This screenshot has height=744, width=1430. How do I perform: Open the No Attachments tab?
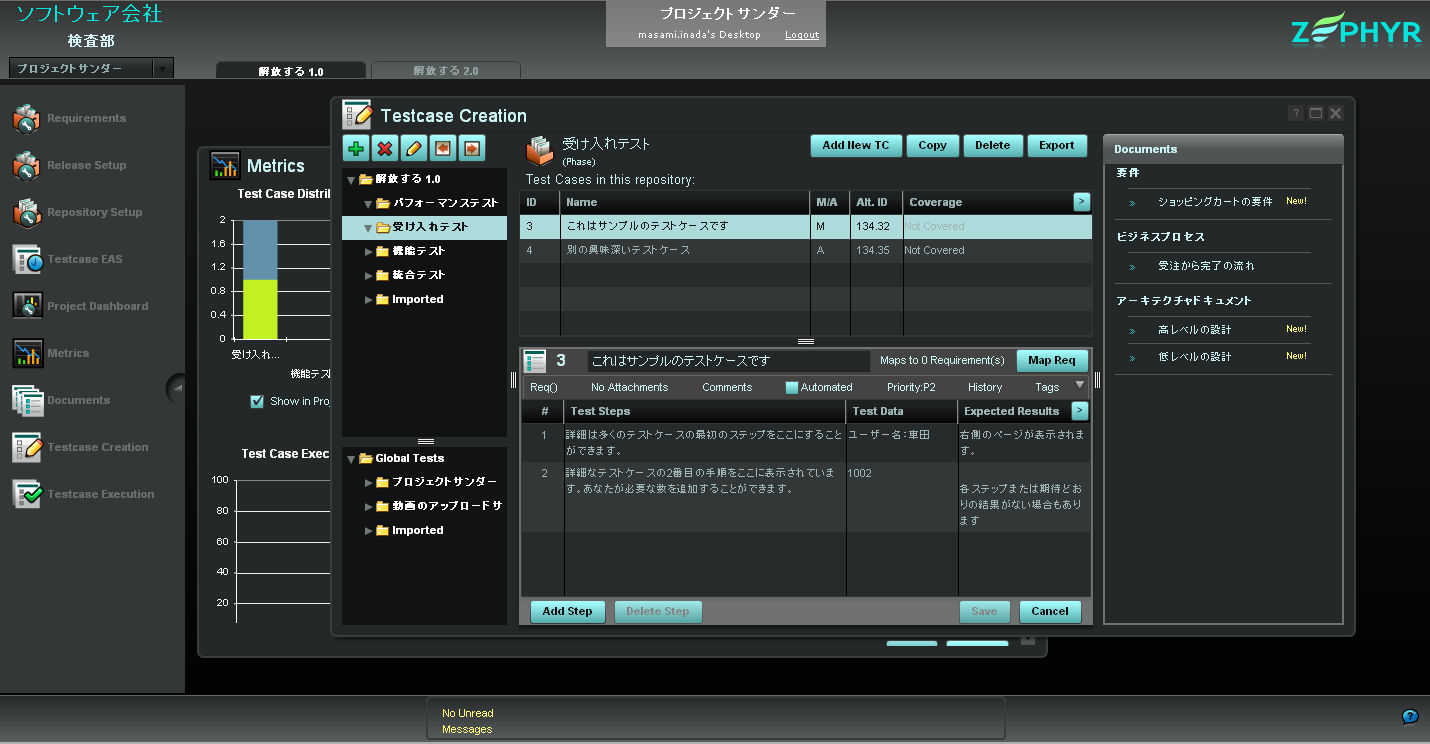point(630,387)
